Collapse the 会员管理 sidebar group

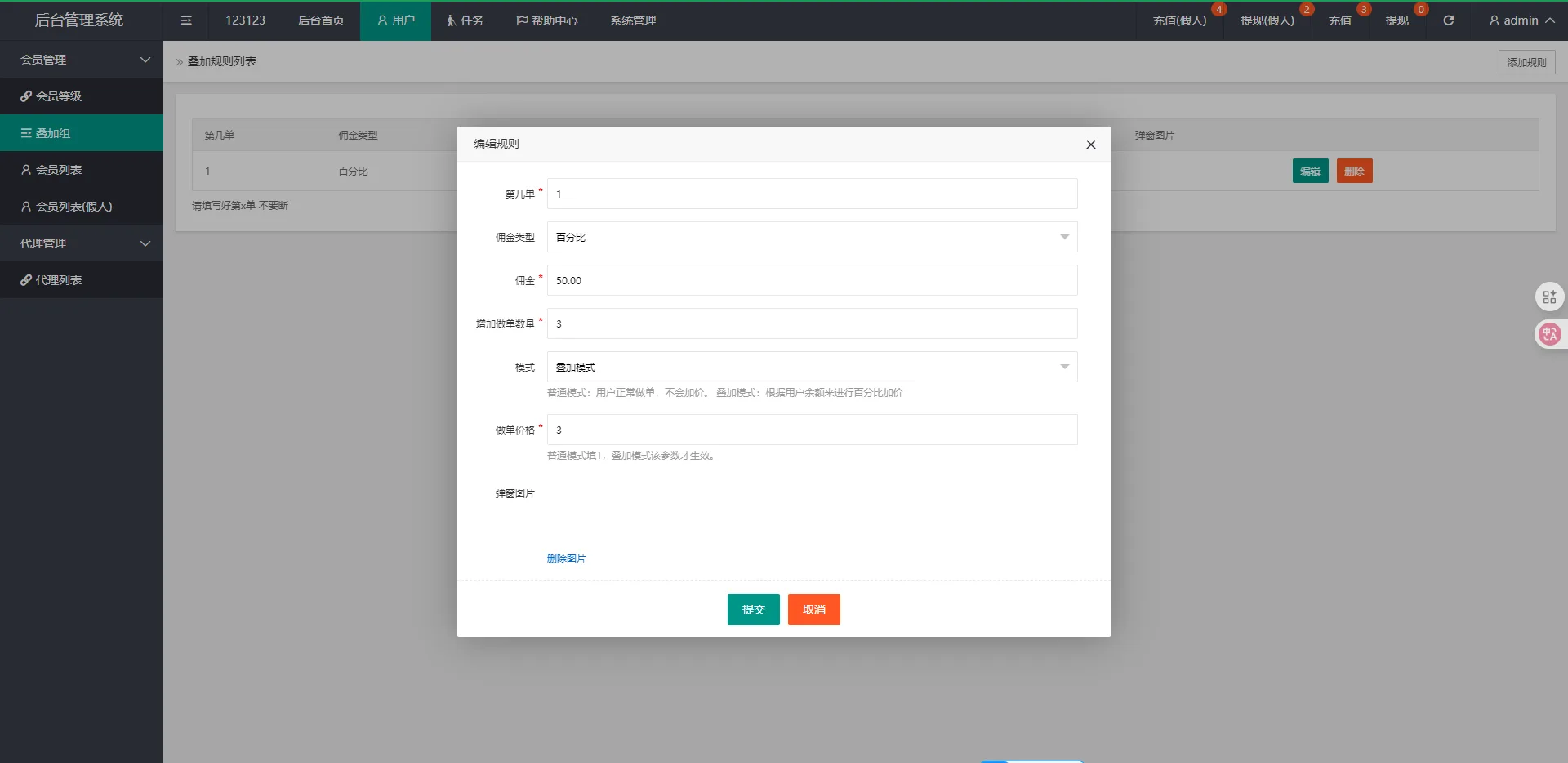82,60
